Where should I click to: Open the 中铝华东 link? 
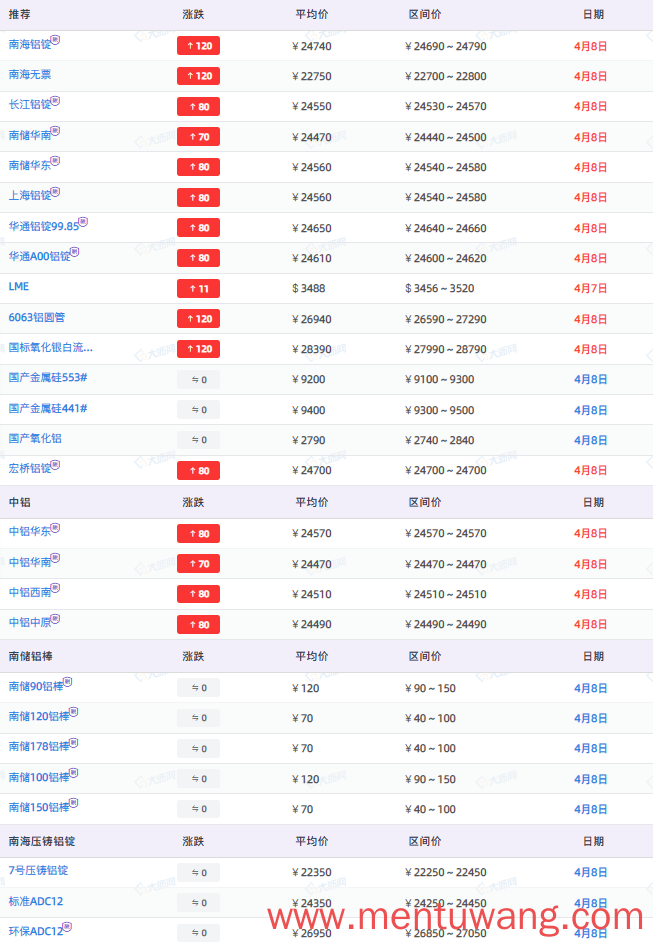[30, 532]
